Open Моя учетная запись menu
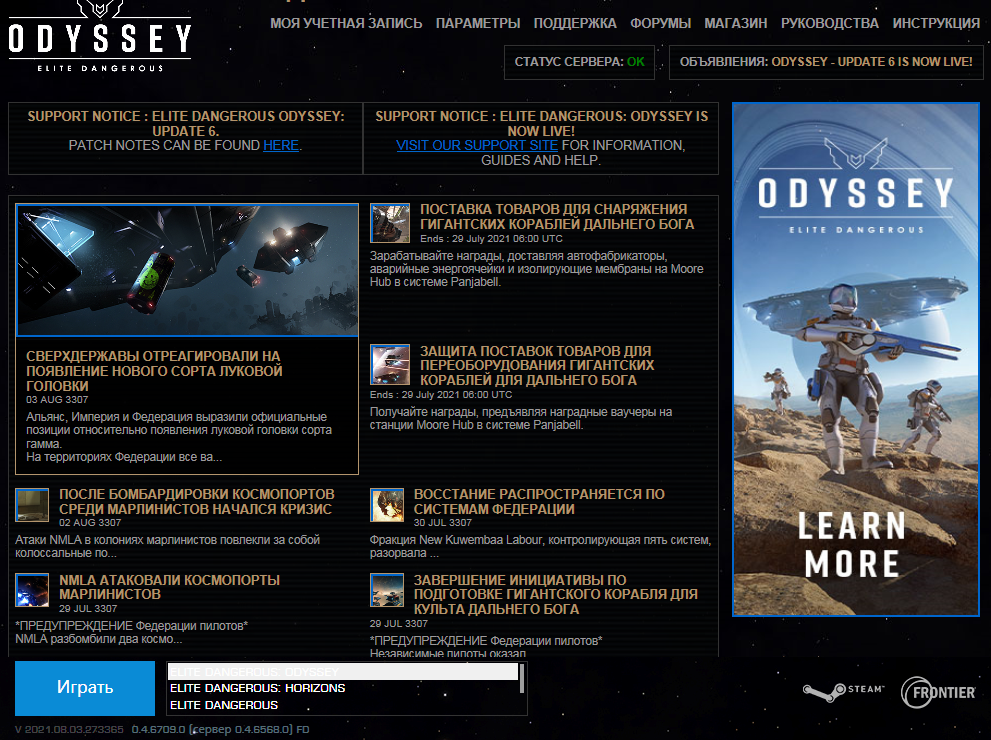The width and height of the screenshot is (991, 740). (x=346, y=23)
